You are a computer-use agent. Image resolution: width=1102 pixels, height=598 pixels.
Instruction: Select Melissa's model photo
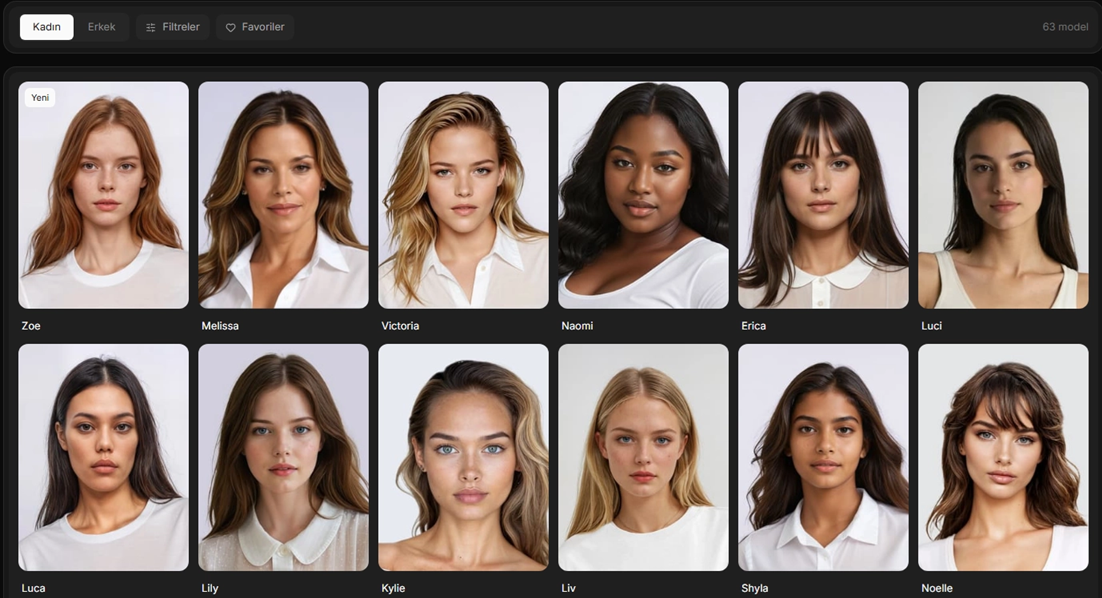pyautogui.click(x=283, y=195)
